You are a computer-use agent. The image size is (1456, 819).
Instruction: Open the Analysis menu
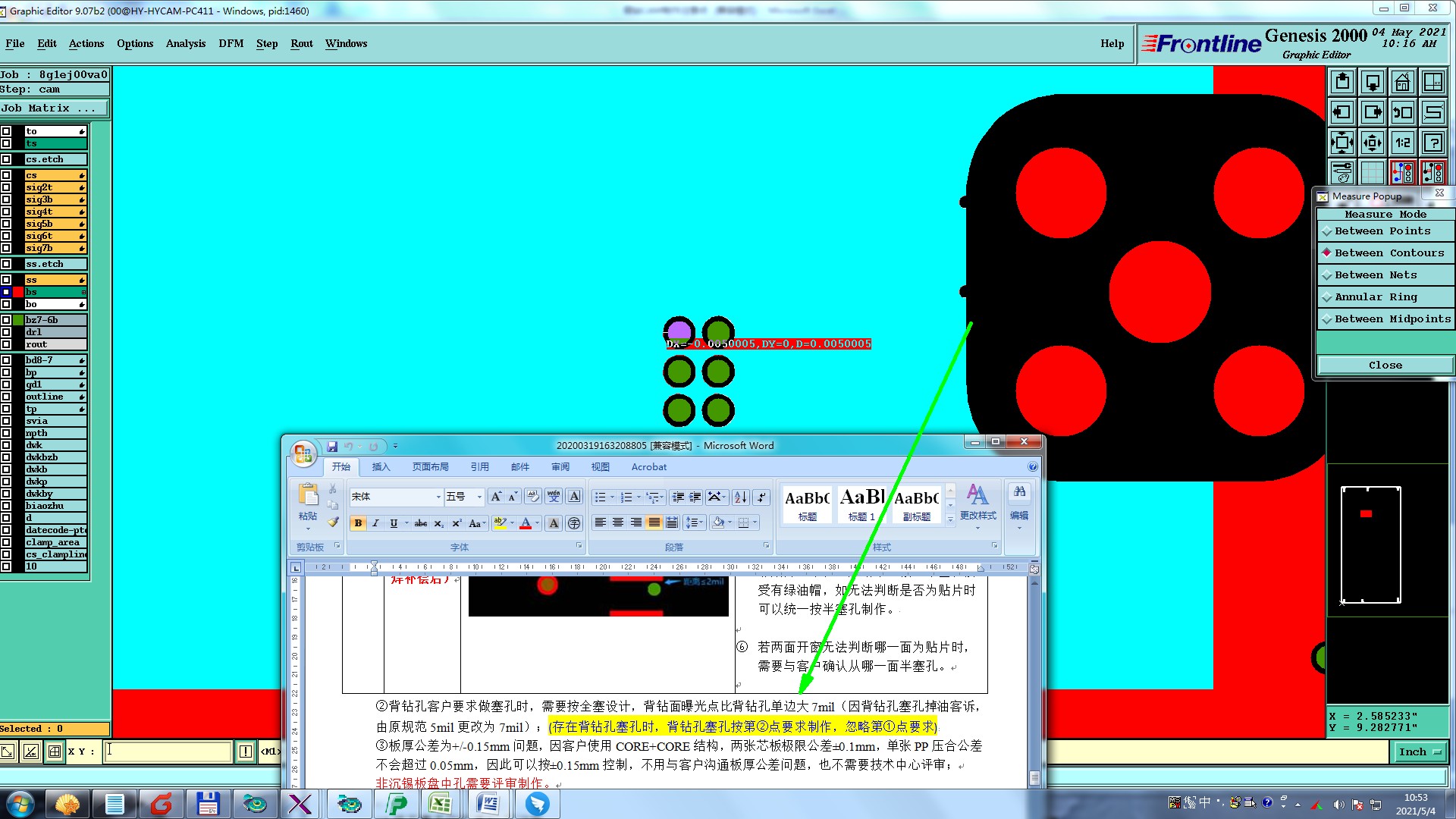tap(186, 43)
